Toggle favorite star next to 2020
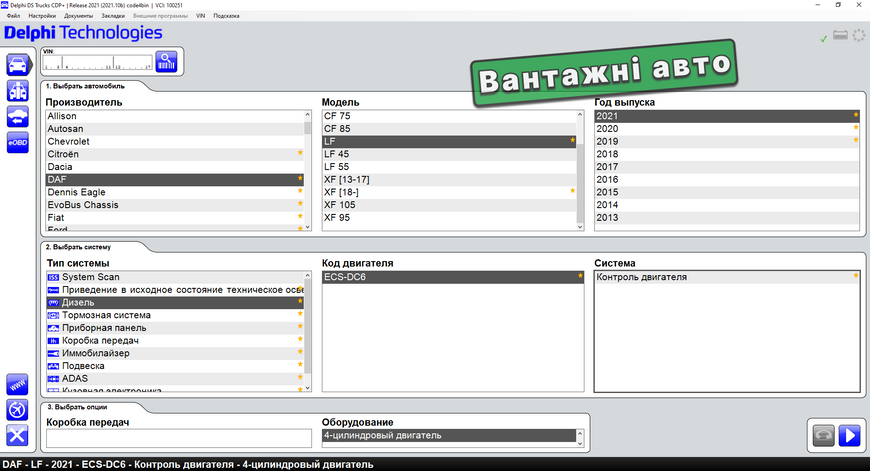This screenshot has width=870, height=471. [856, 128]
